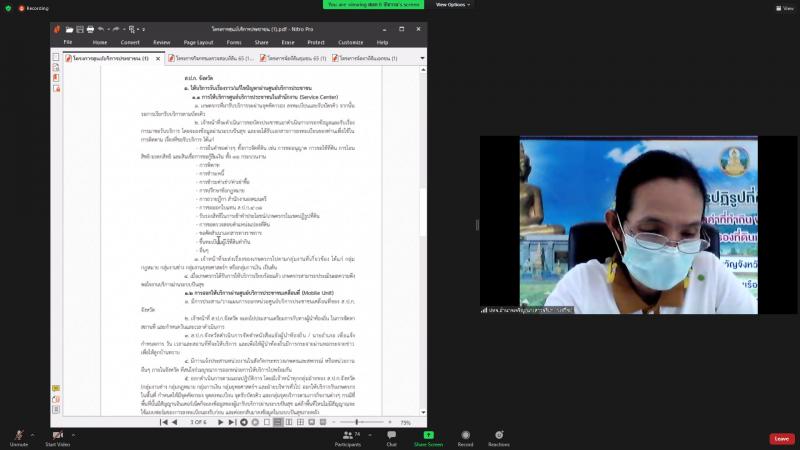Open the second icon in Nitro's left sidebar

coord(56,67)
